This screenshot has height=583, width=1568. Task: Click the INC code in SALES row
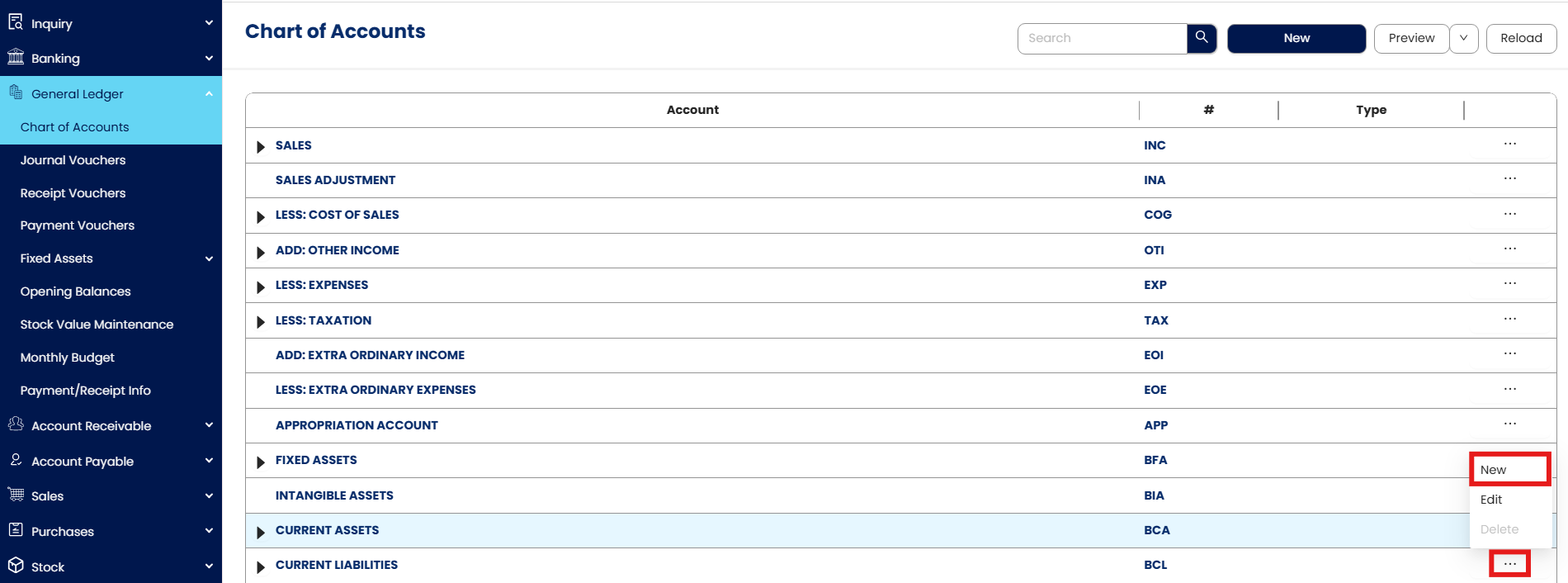[x=1155, y=145]
